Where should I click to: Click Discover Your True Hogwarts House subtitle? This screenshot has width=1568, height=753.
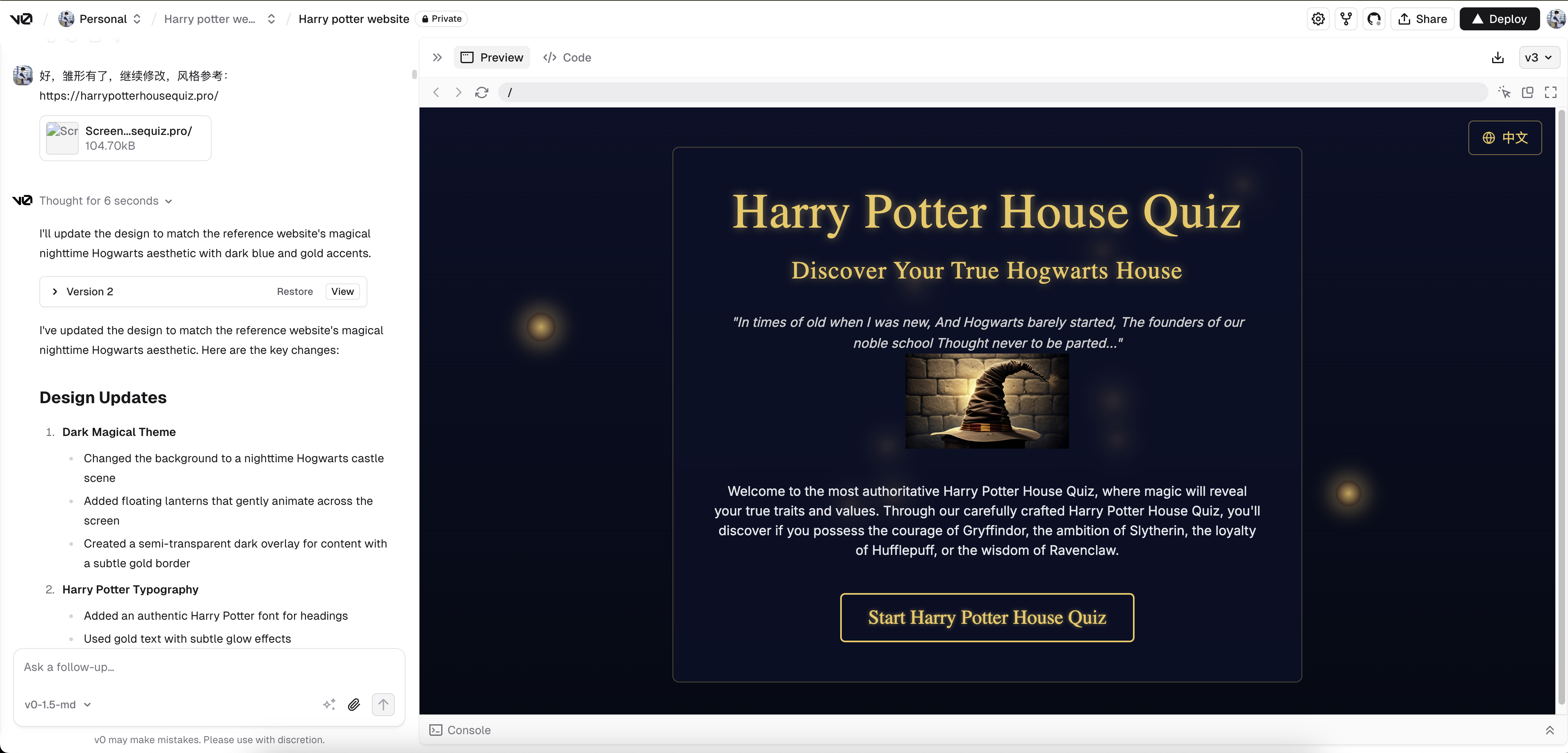coord(986,270)
